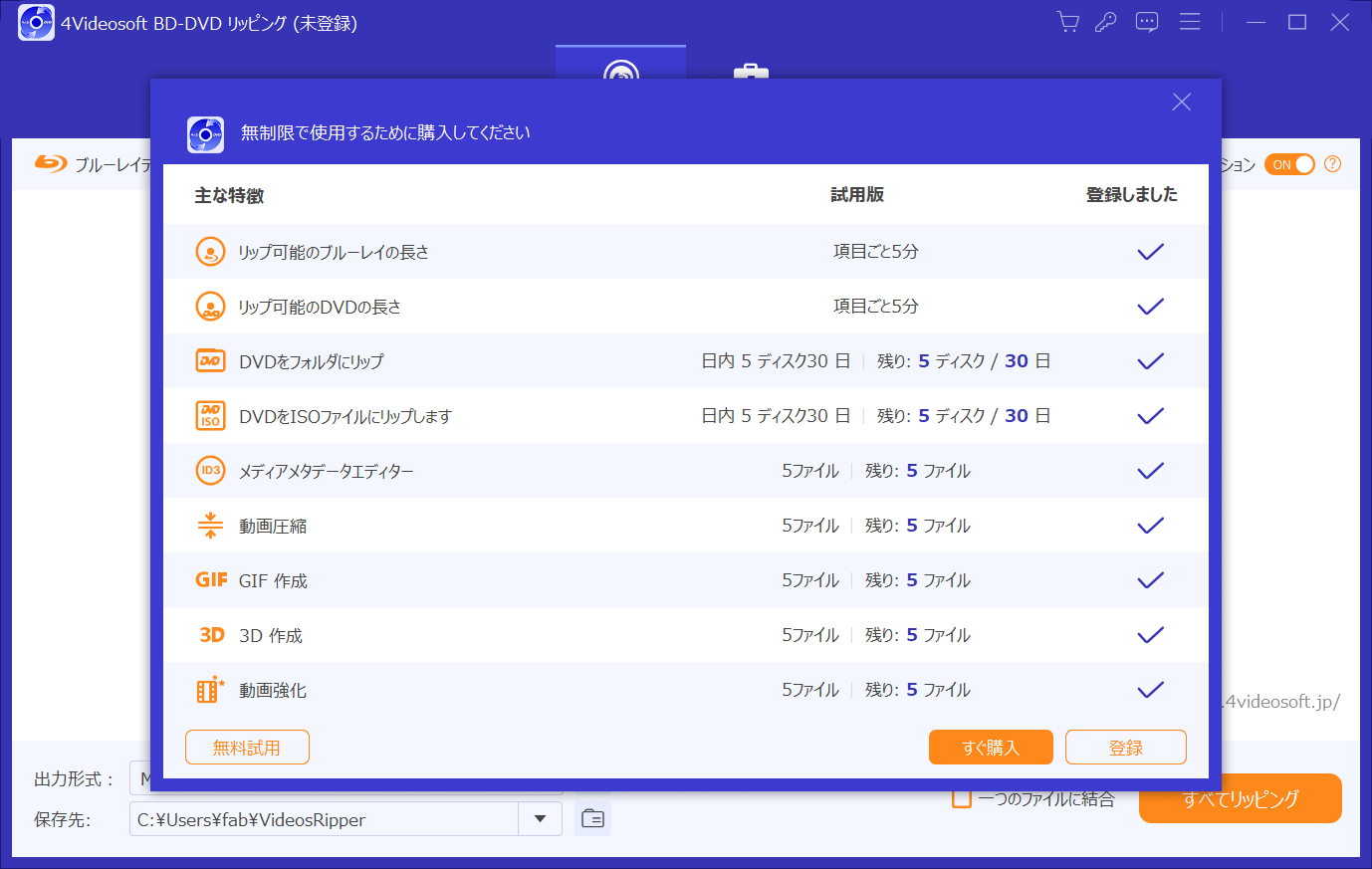This screenshot has height=869, width=1372.
Task: Click the 試用版 column header
Action: (x=857, y=195)
